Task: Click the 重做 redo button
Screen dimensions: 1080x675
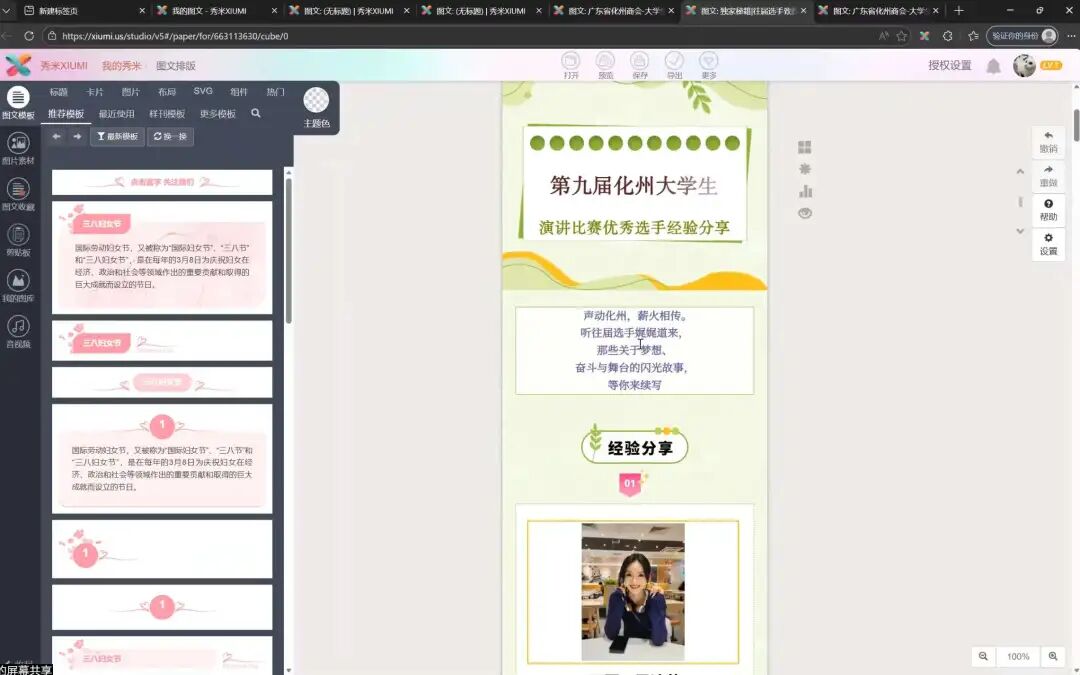Action: point(1048,176)
